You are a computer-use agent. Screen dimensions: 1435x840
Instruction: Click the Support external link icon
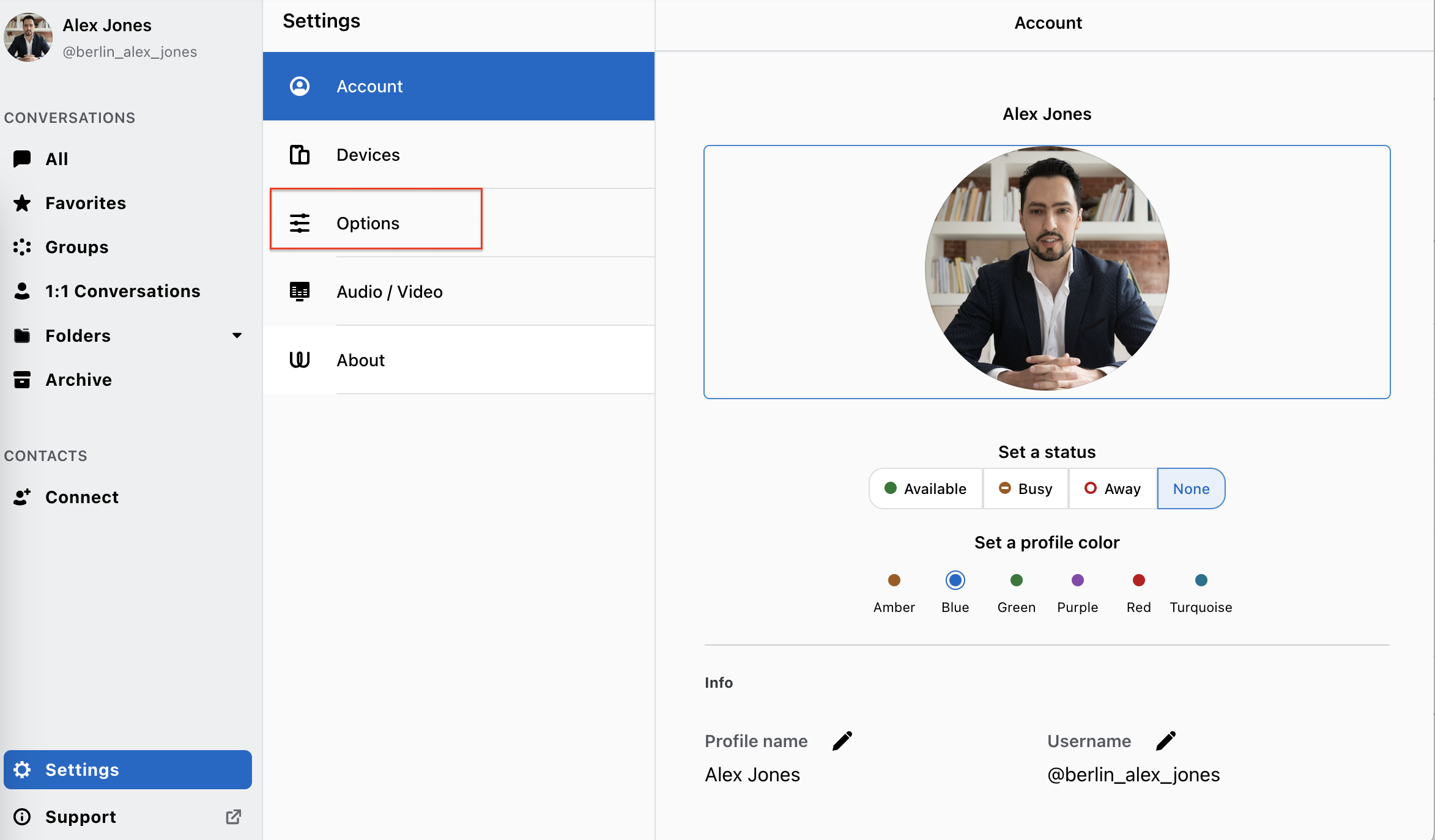(233, 817)
